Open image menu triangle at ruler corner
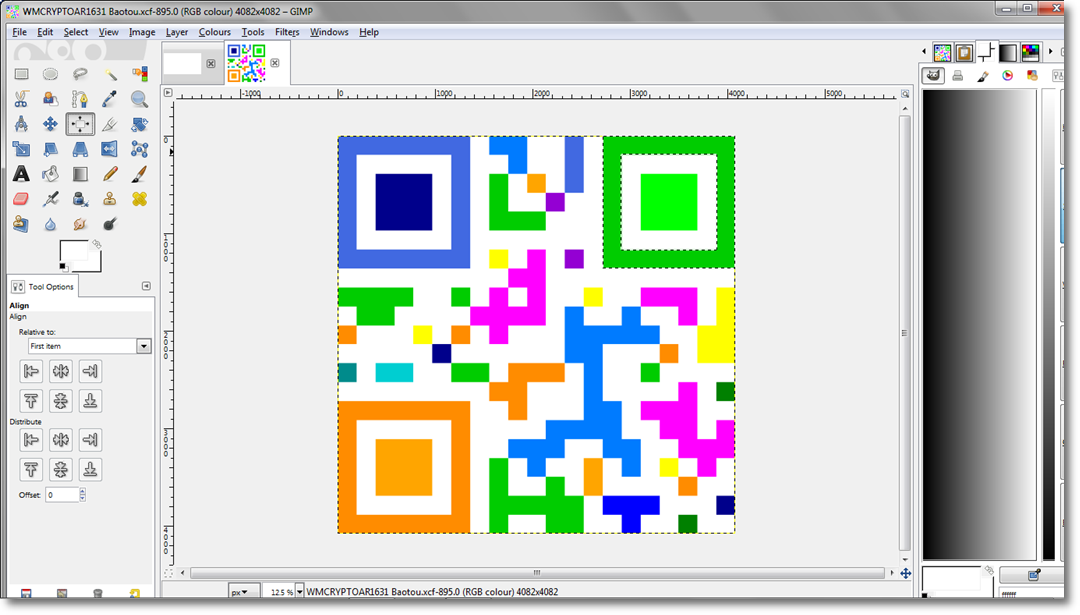This screenshot has width=1080, height=615. point(168,92)
